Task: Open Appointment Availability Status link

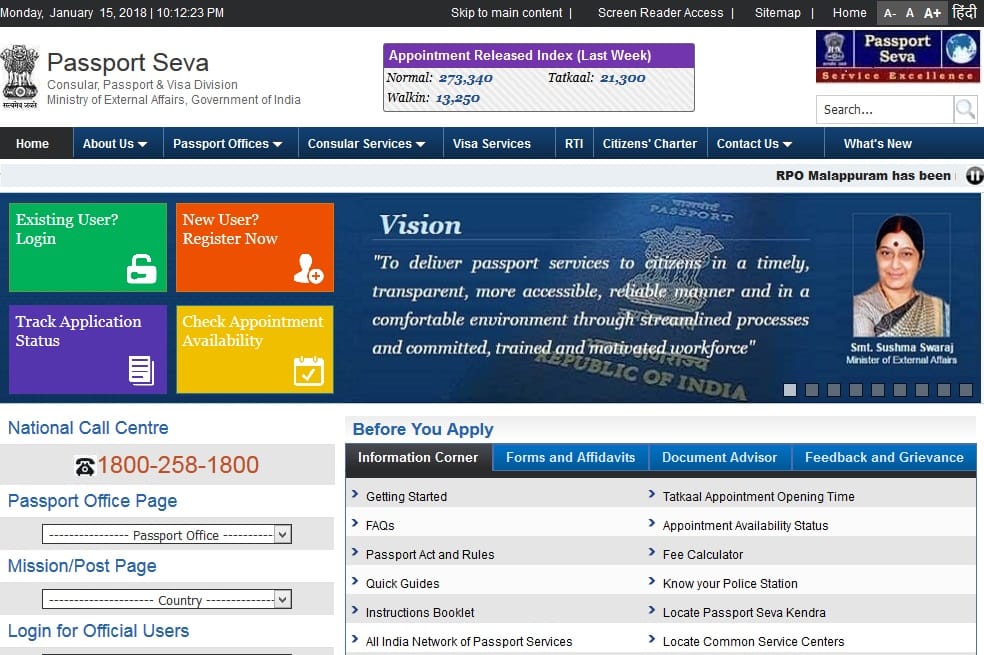Action: tap(745, 526)
